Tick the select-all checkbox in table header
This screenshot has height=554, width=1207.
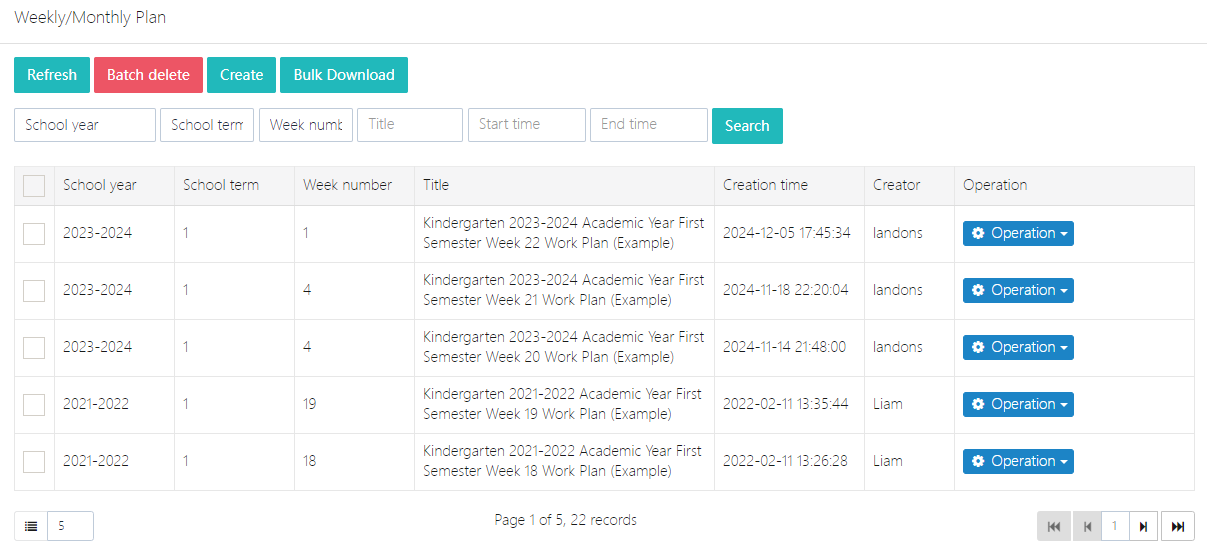[34, 186]
